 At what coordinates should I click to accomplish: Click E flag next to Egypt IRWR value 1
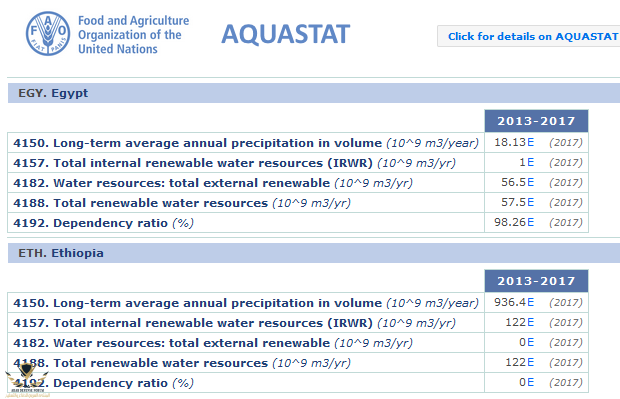(530, 162)
